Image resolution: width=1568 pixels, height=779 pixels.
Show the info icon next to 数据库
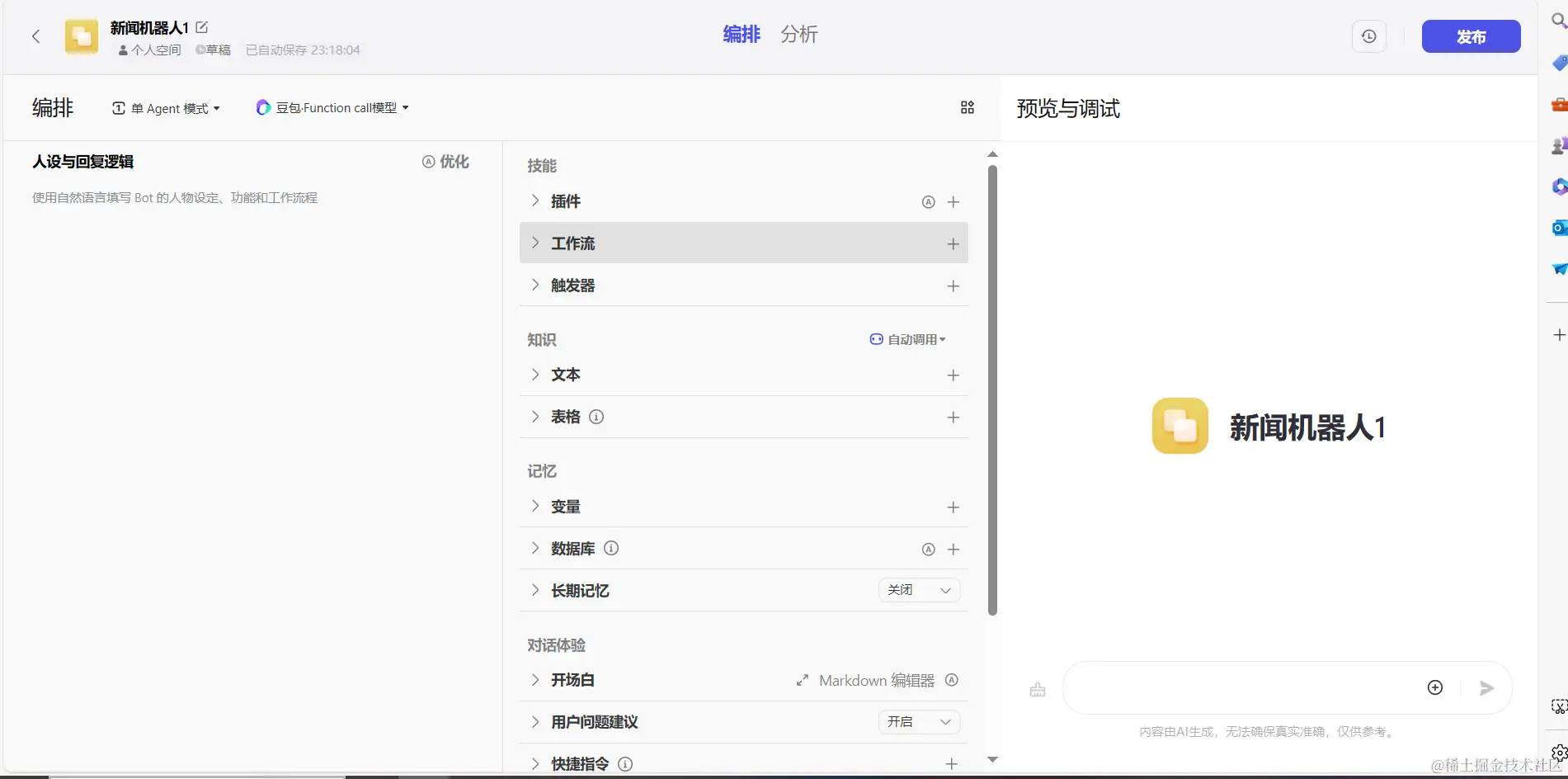tap(611, 548)
